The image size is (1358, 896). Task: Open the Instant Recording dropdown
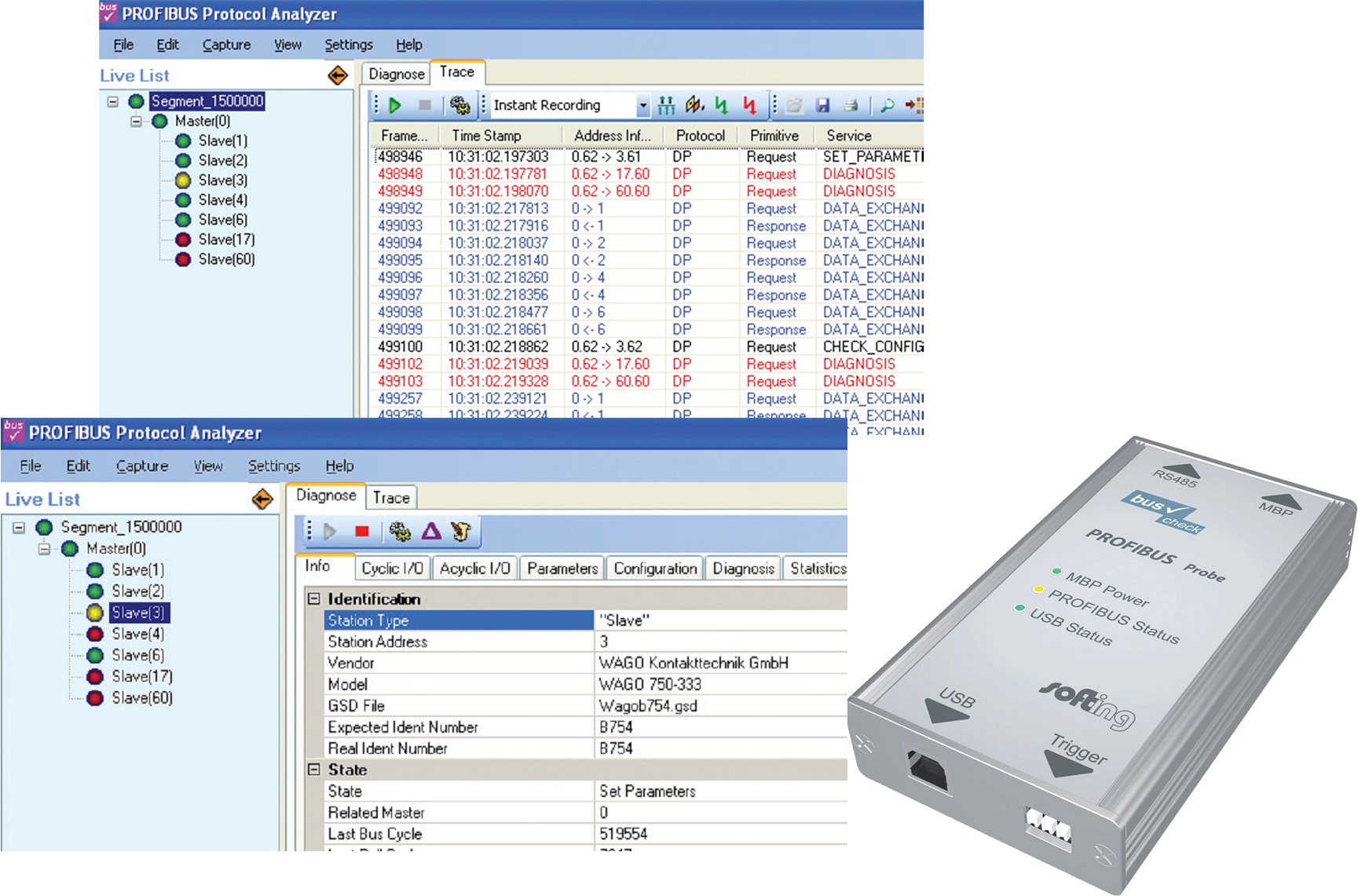pyautogui.click(x=643, y=105)
